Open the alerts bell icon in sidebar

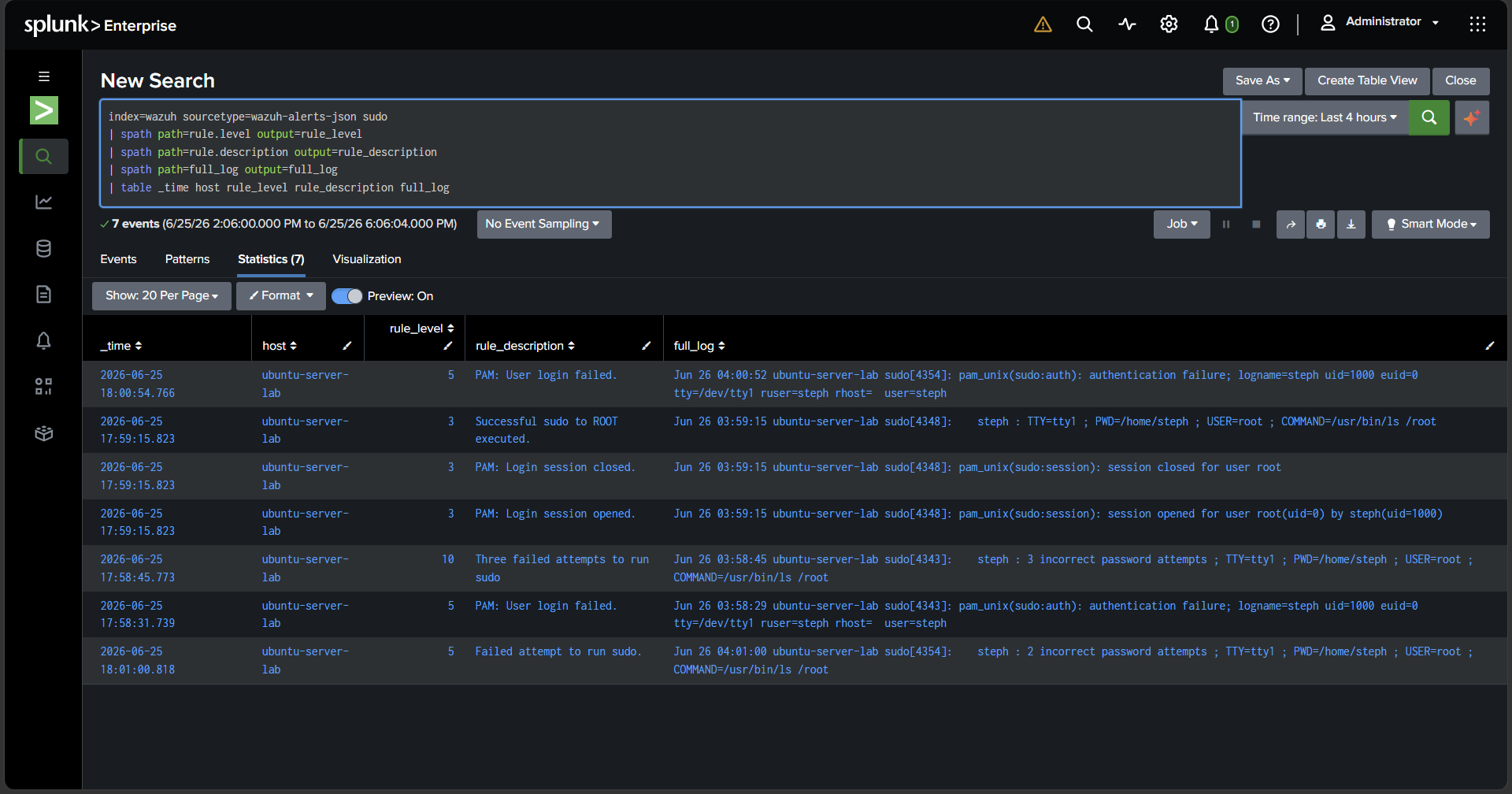pos(44,340)
